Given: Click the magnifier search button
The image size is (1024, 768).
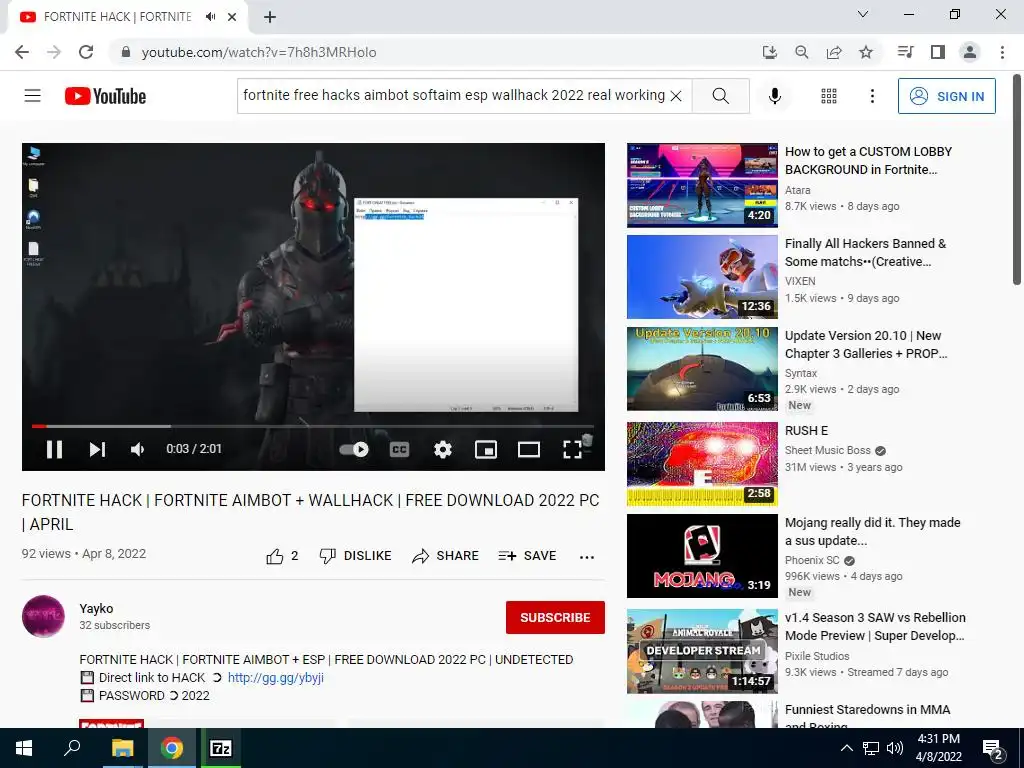Looking at the screenshot, I should 721,96.
